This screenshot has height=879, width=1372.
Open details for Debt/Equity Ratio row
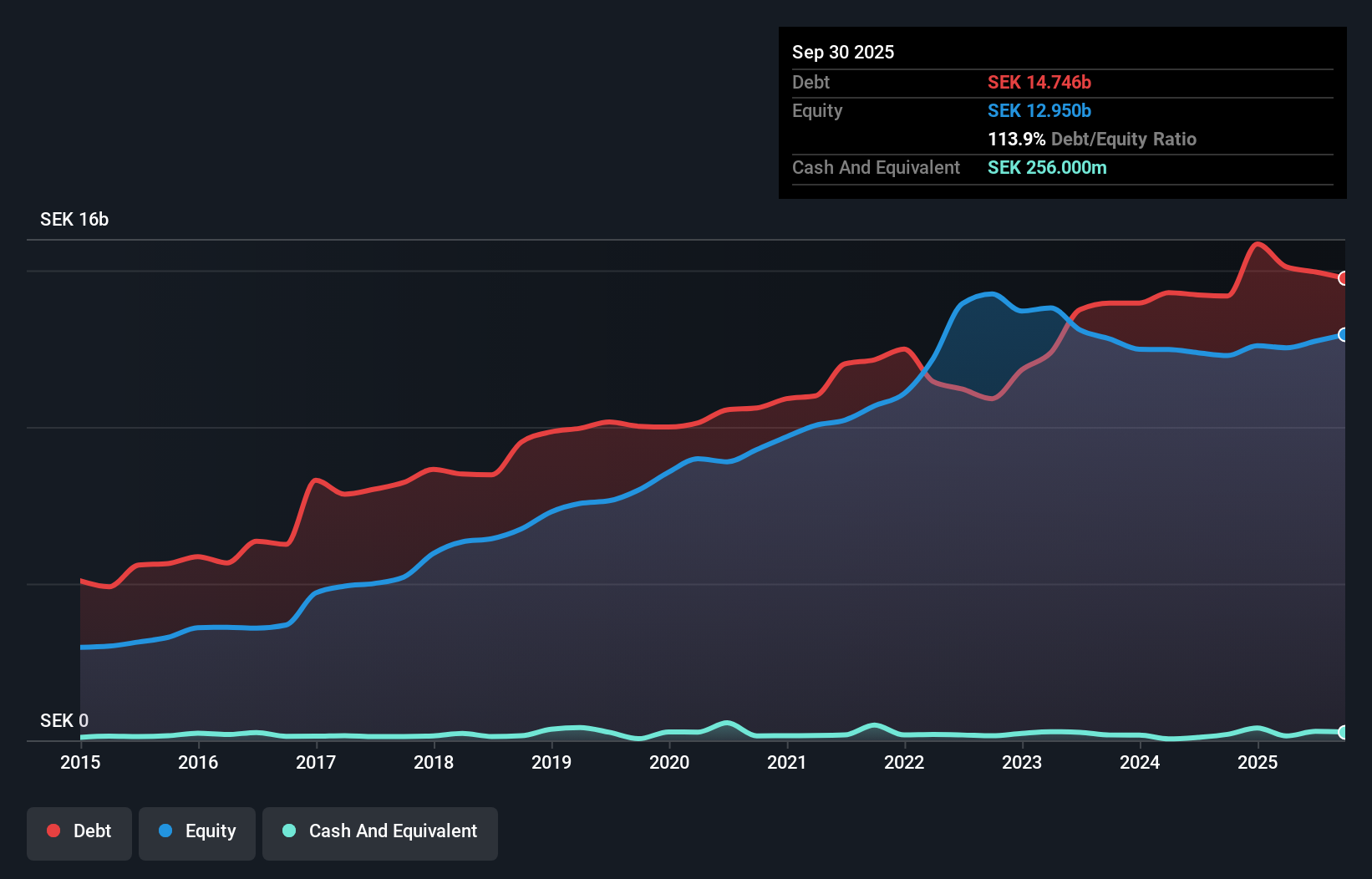(1092, 139)
